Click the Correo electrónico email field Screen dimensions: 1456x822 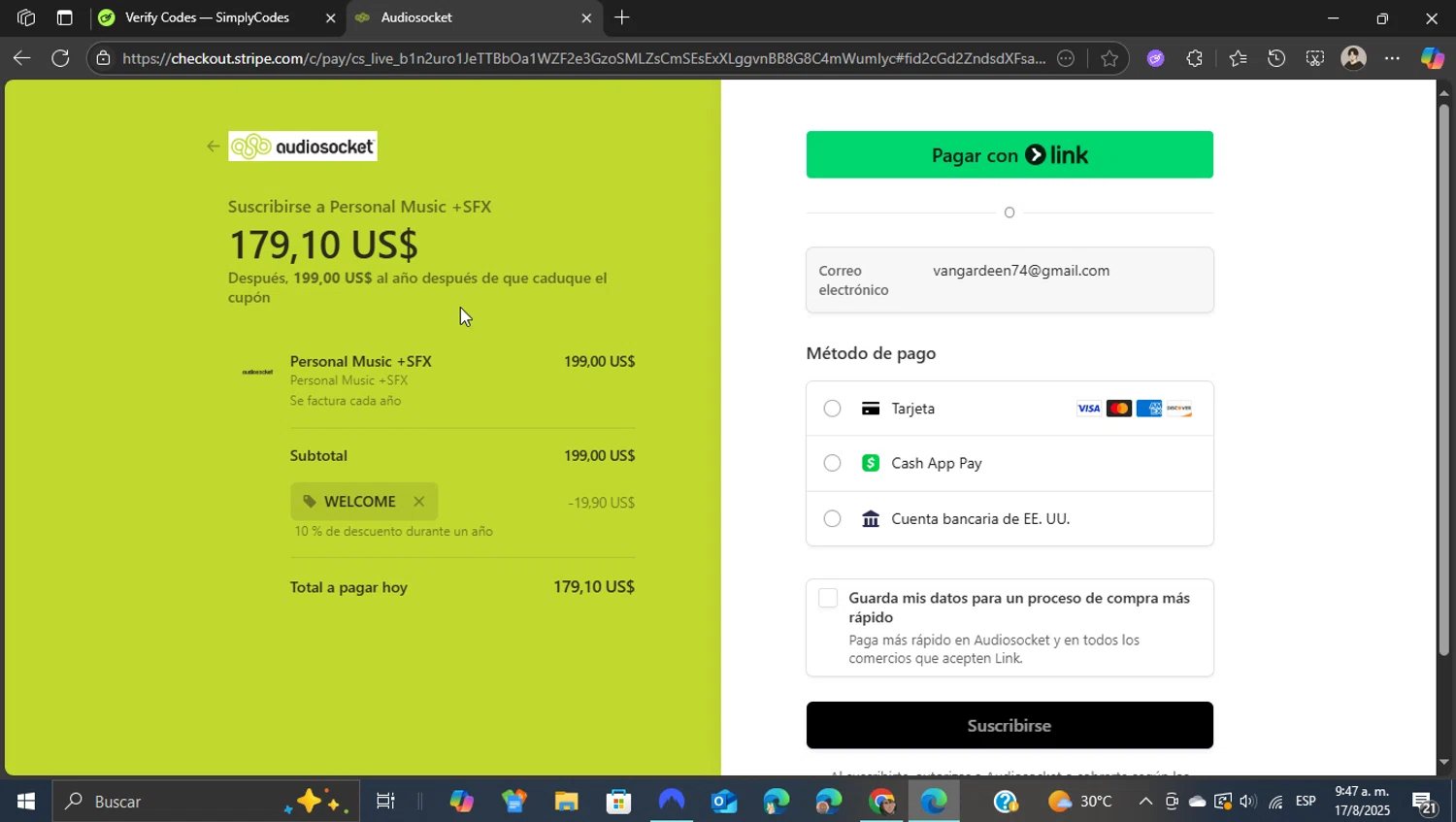click(1009, 279)
